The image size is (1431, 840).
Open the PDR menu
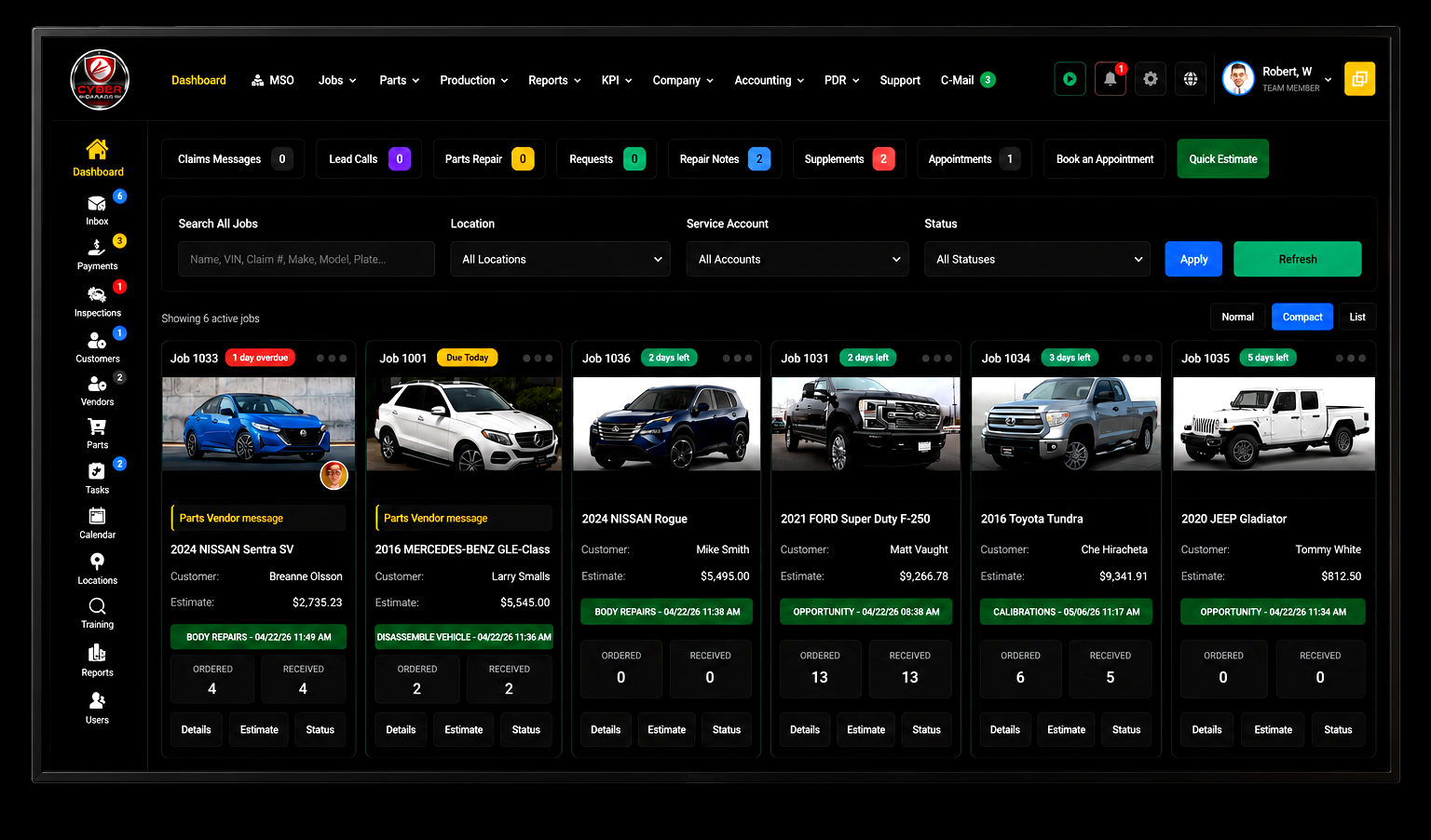[x=842, y=80]
